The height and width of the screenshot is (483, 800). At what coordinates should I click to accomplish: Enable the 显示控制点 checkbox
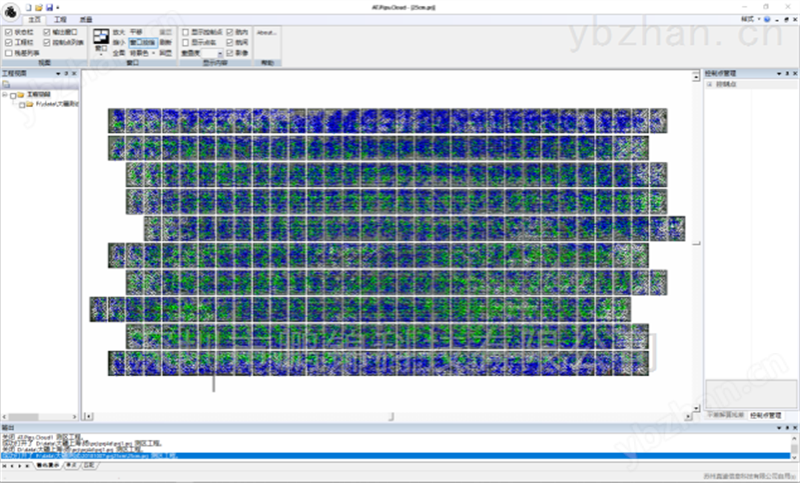click(185, 32)
